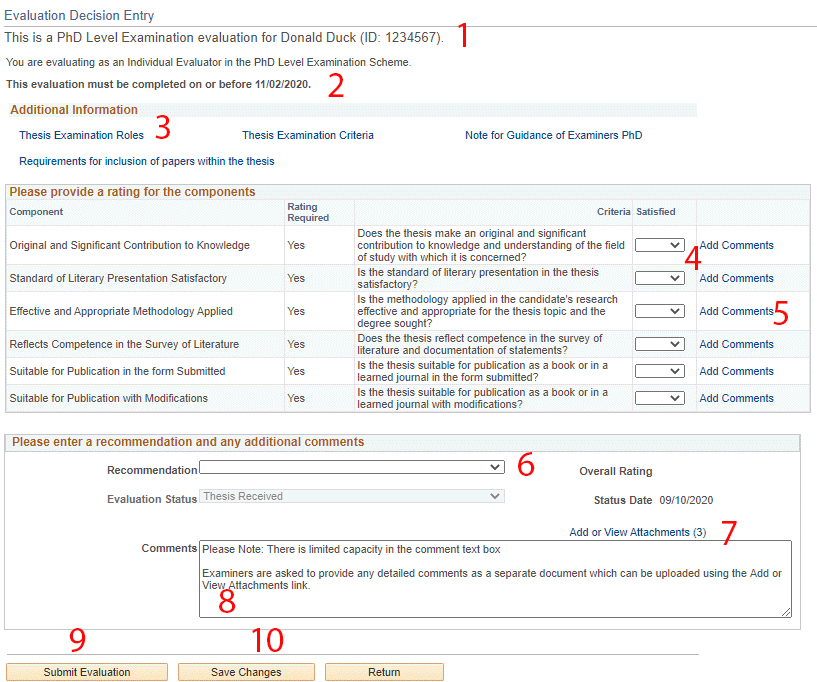Open Requirements for inclusion of papers link
Screen dimensions: 817x682
tap(146, 161)
